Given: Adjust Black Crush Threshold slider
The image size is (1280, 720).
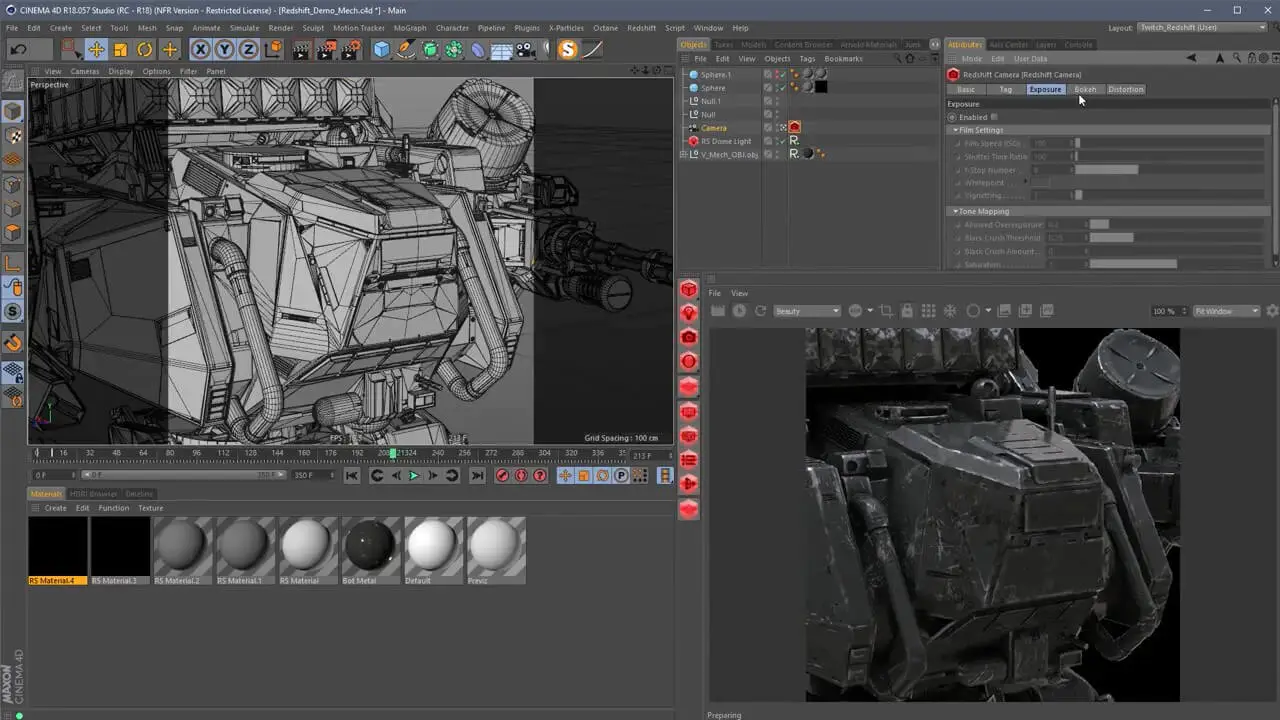Looking at the screenshot, I should coord(1176,238).
